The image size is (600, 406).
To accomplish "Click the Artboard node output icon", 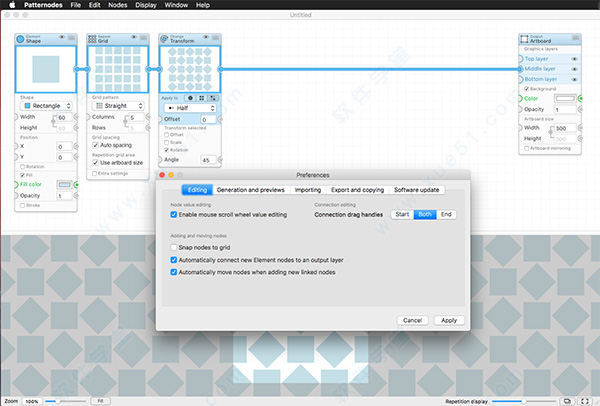I will click(524, 39).
